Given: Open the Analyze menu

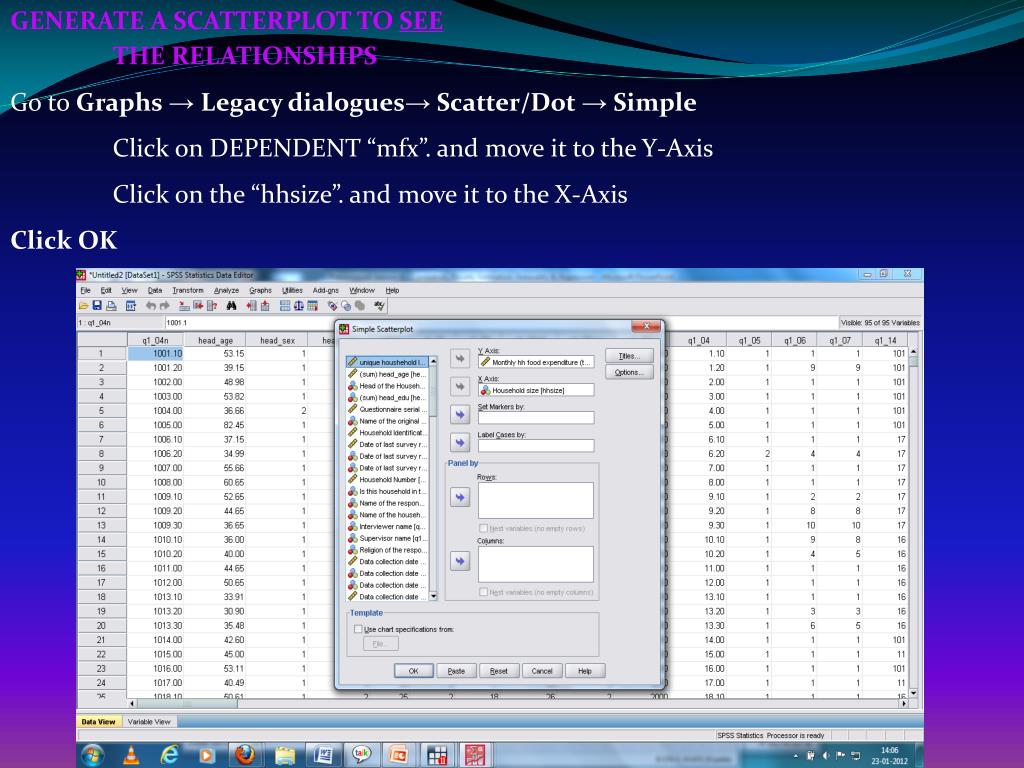Looking at the screenshot, I should (x=227, y=290).
